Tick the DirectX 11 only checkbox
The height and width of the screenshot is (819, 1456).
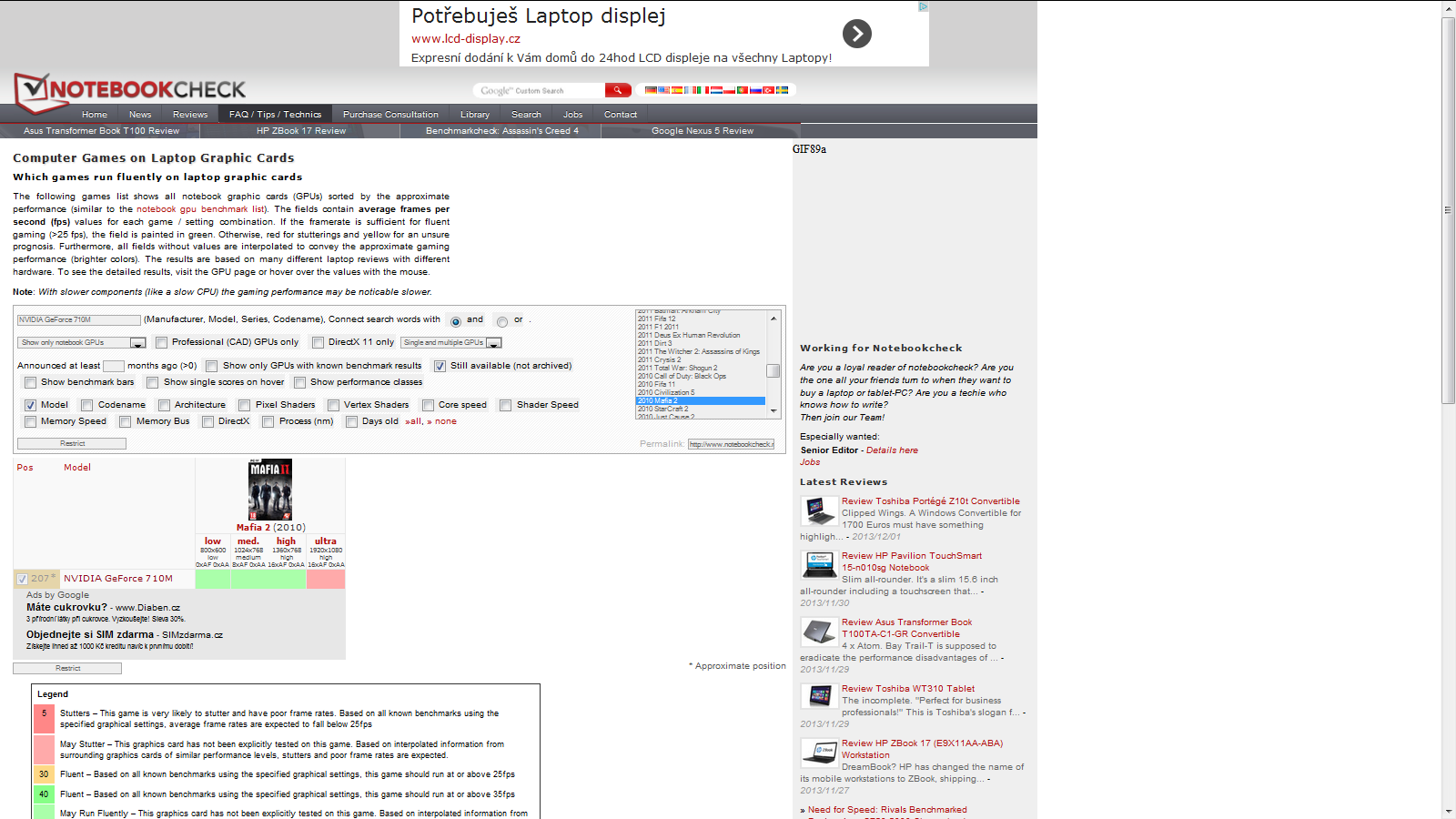click(x=318, y=343)
